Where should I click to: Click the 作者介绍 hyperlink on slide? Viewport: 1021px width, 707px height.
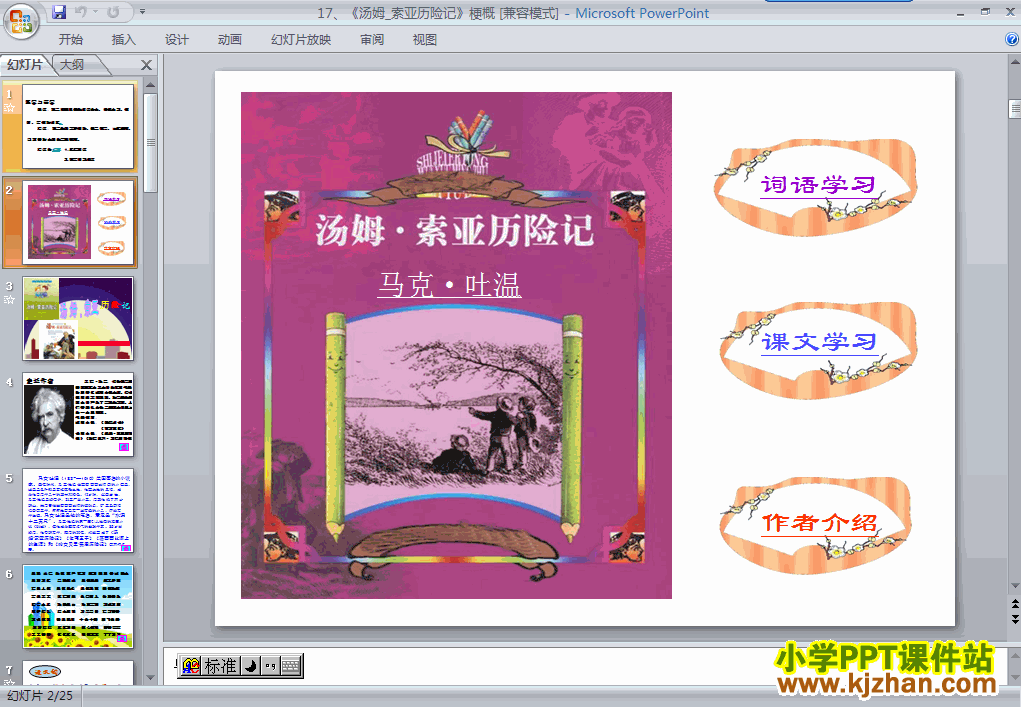click(x=819, y=523)
